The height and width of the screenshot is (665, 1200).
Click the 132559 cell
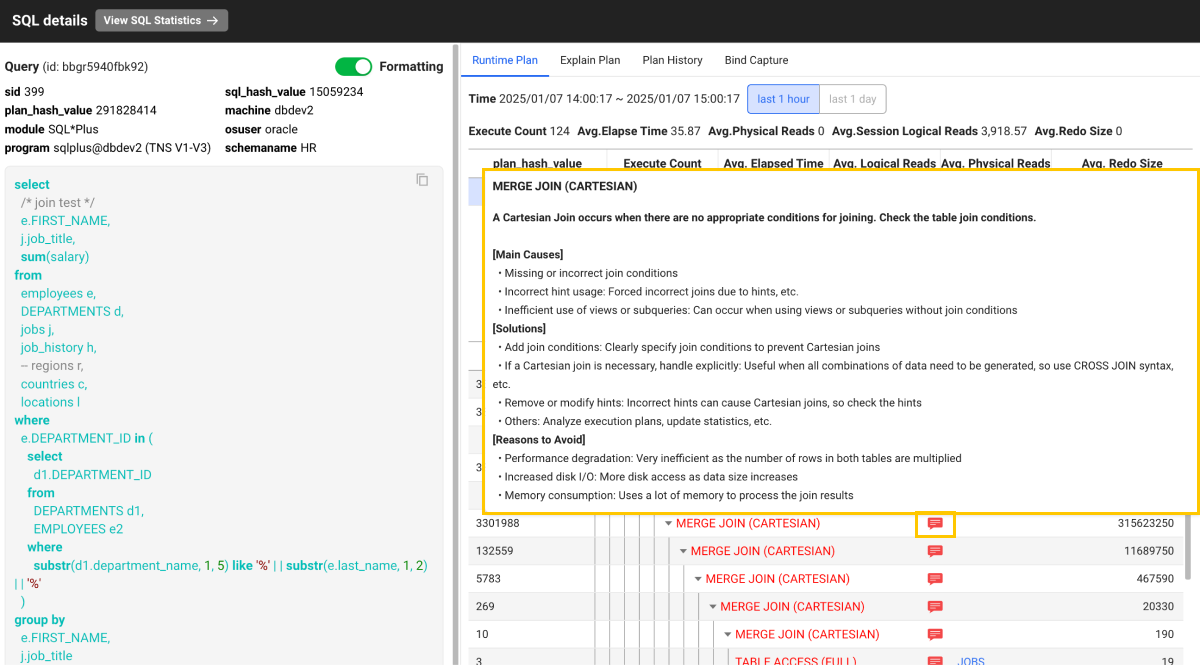point(494,551)
